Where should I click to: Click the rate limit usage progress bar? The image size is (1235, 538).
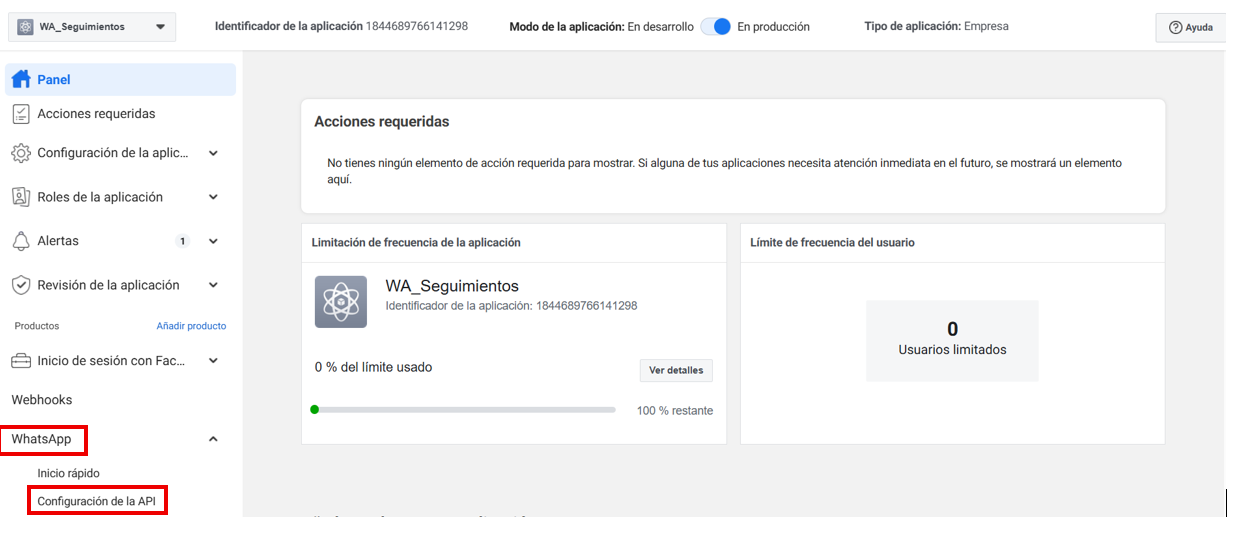coord(465,410)
